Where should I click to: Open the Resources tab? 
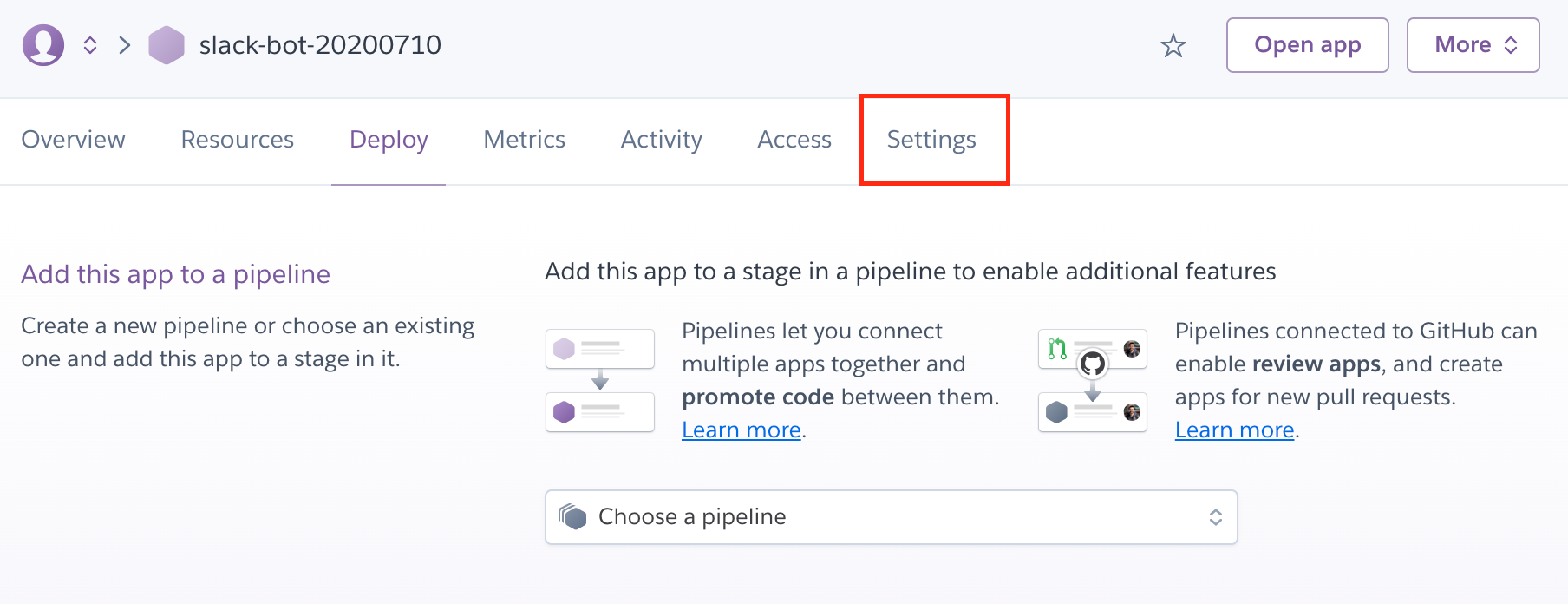(238, 140)
